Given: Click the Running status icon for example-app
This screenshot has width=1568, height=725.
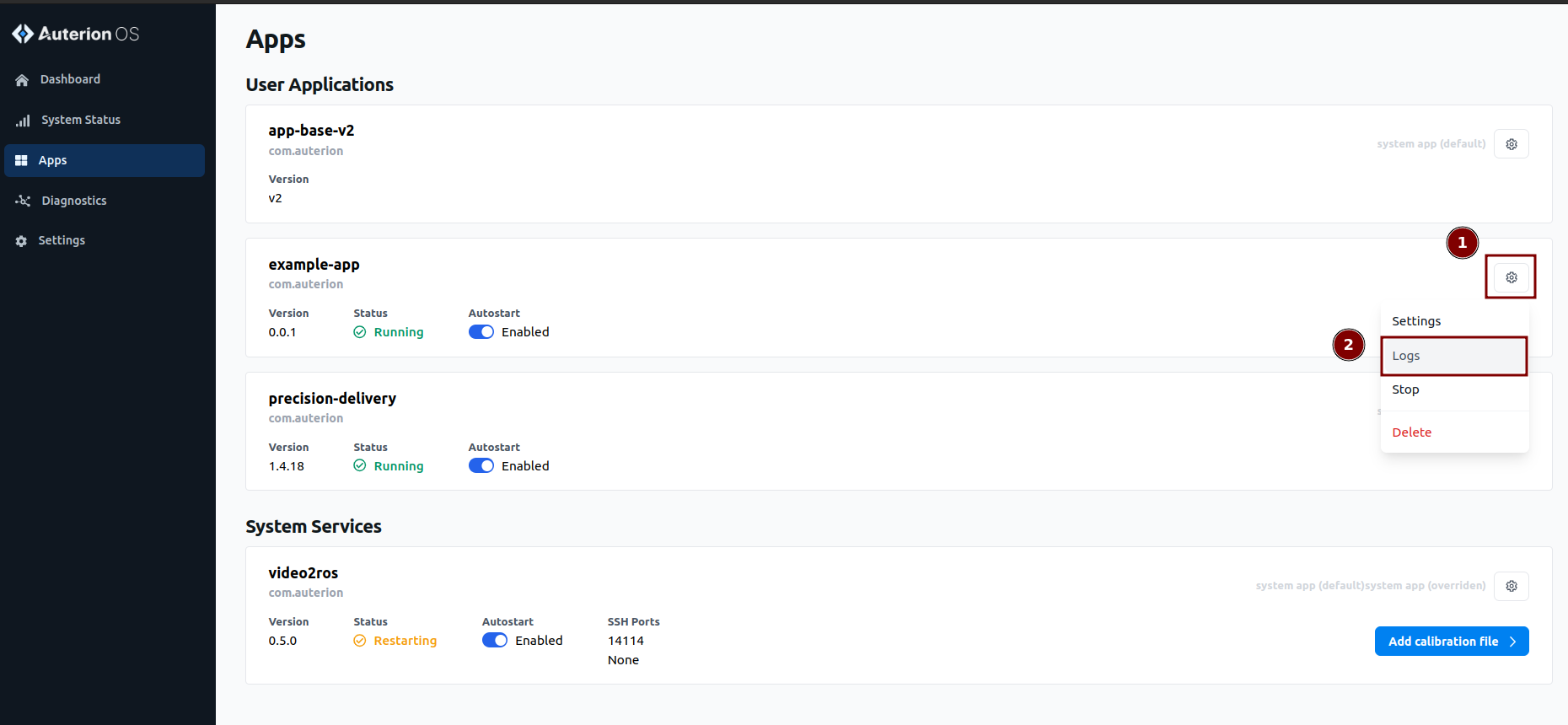Looking at the screenshot, I should click(x=360, y=332).
